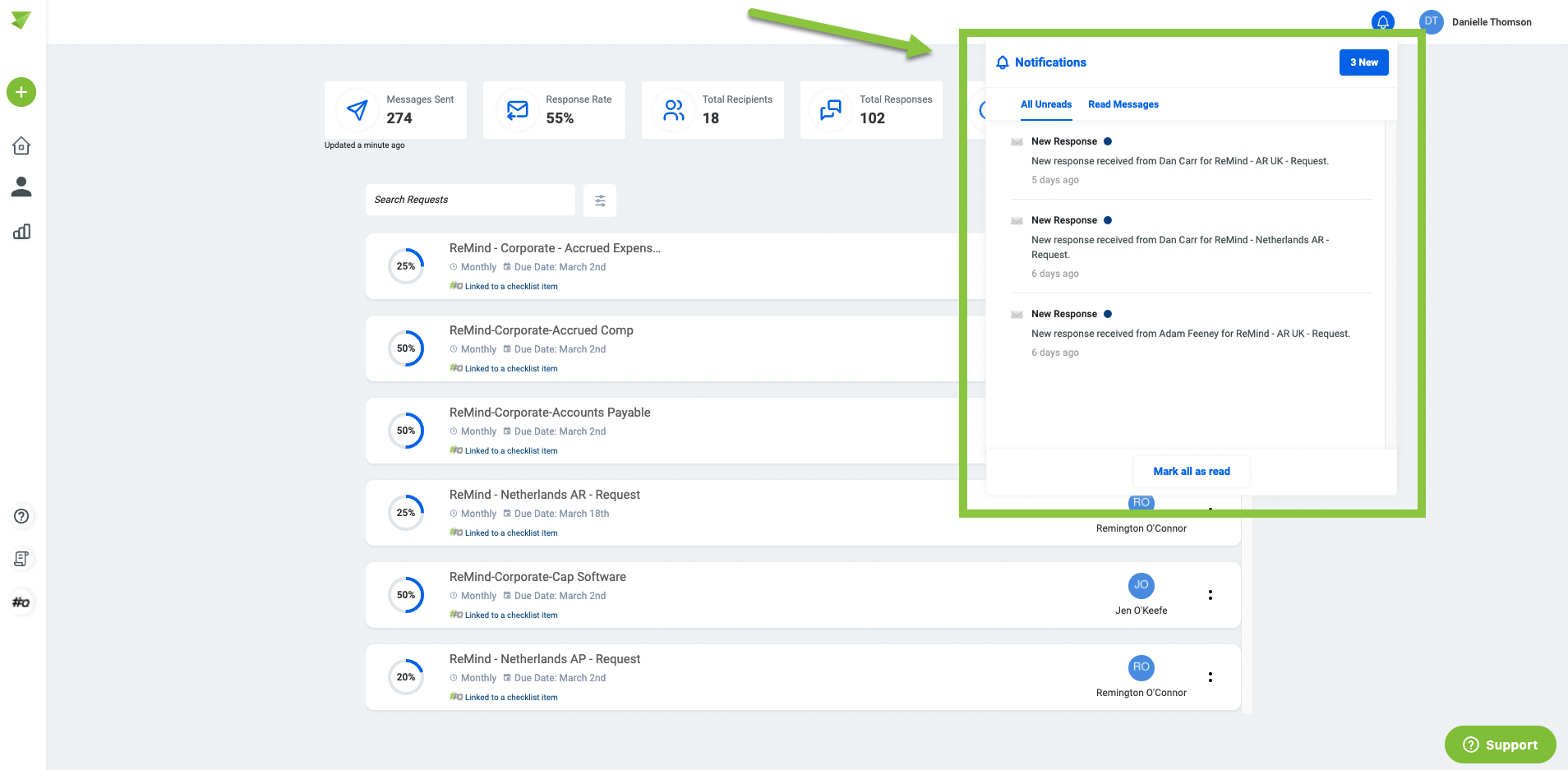Screen dimensions: 1568x770
Task: Open the bar chart reports icon
Action: [21, 232]
